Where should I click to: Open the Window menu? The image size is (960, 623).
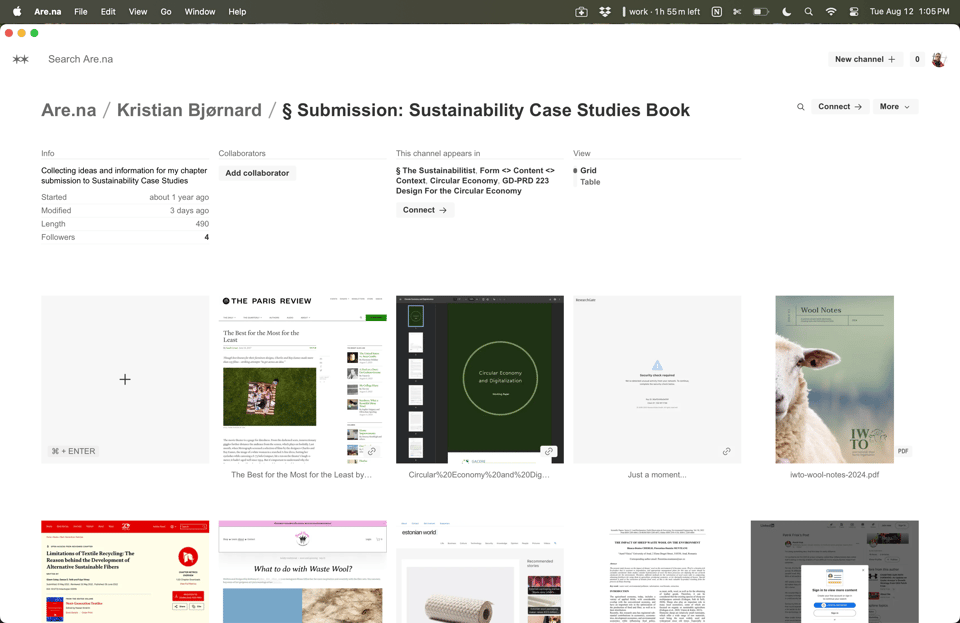click(200, 12)
